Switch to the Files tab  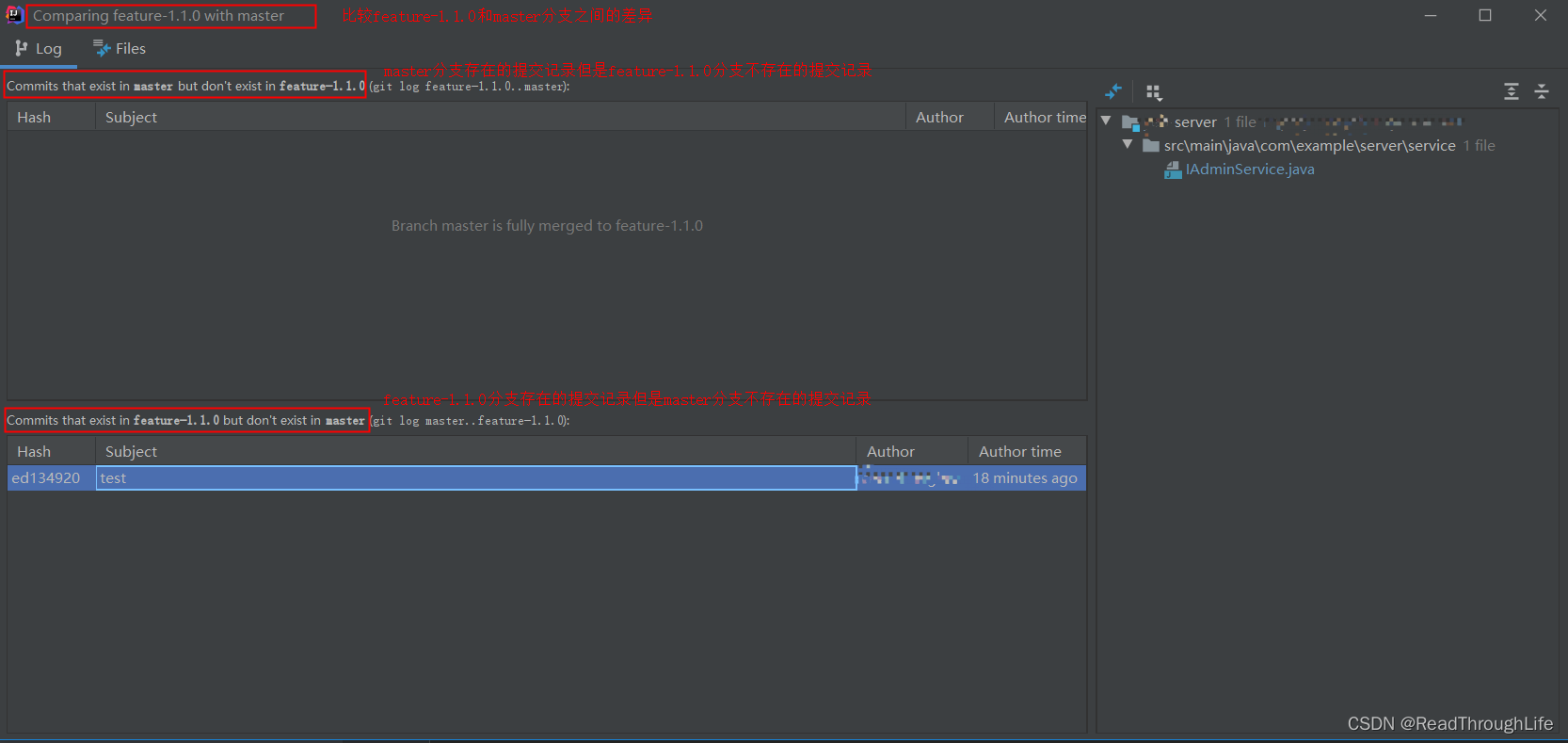[x=120, y=49]
